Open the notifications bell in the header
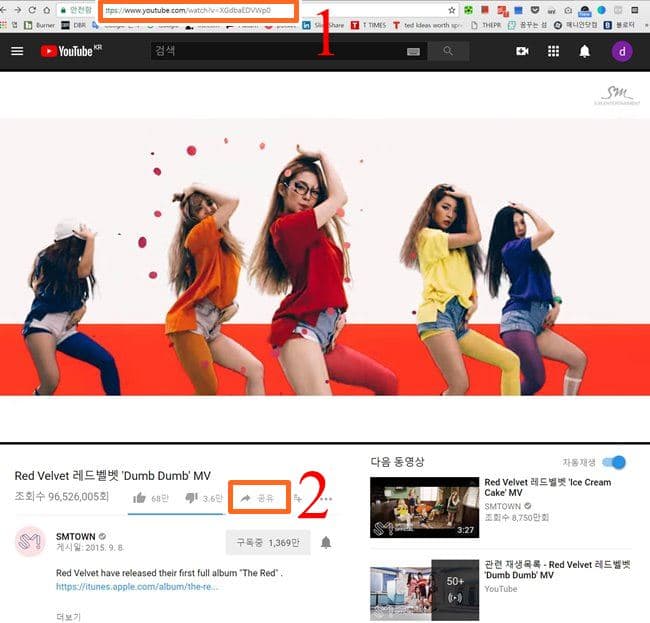Screen dimensions: 650x623 pos(585,51)
